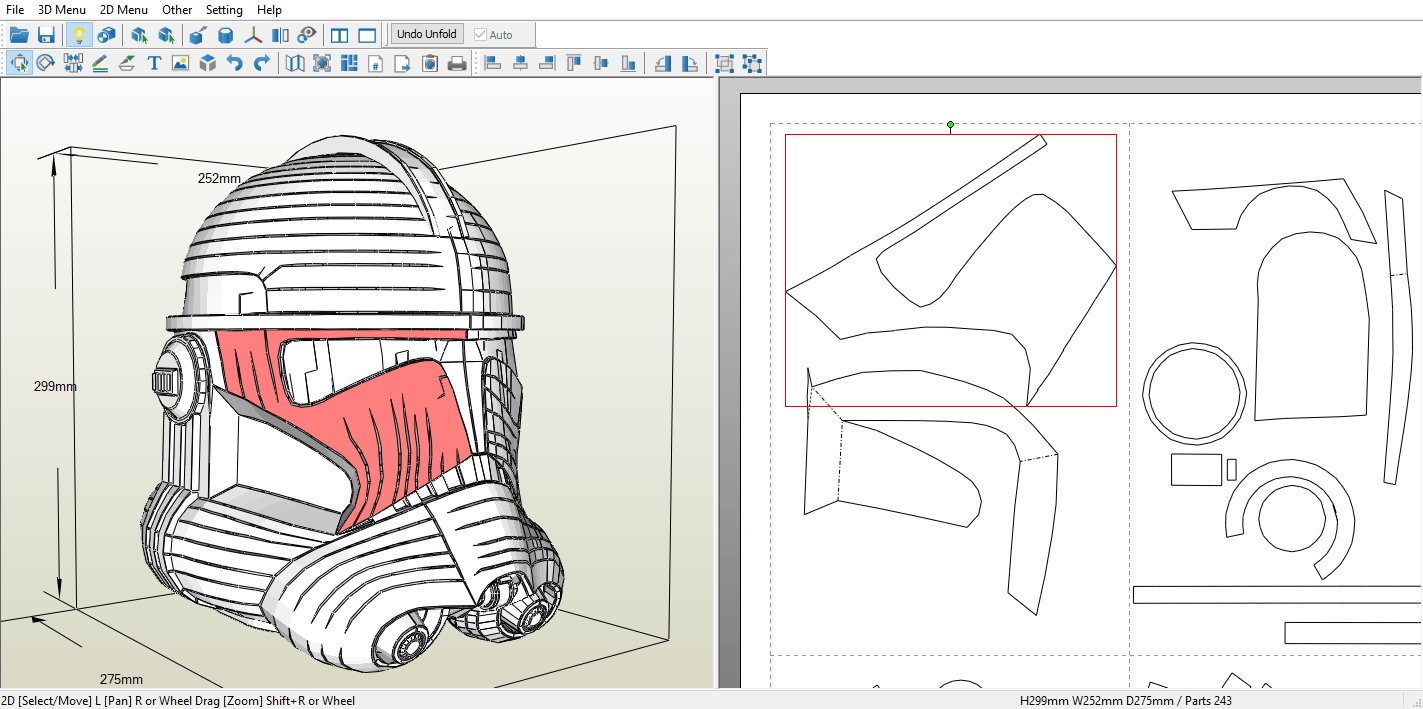Select the Rotate part tool
Screen dimensions: 1423x709
(x=46, y=63)
